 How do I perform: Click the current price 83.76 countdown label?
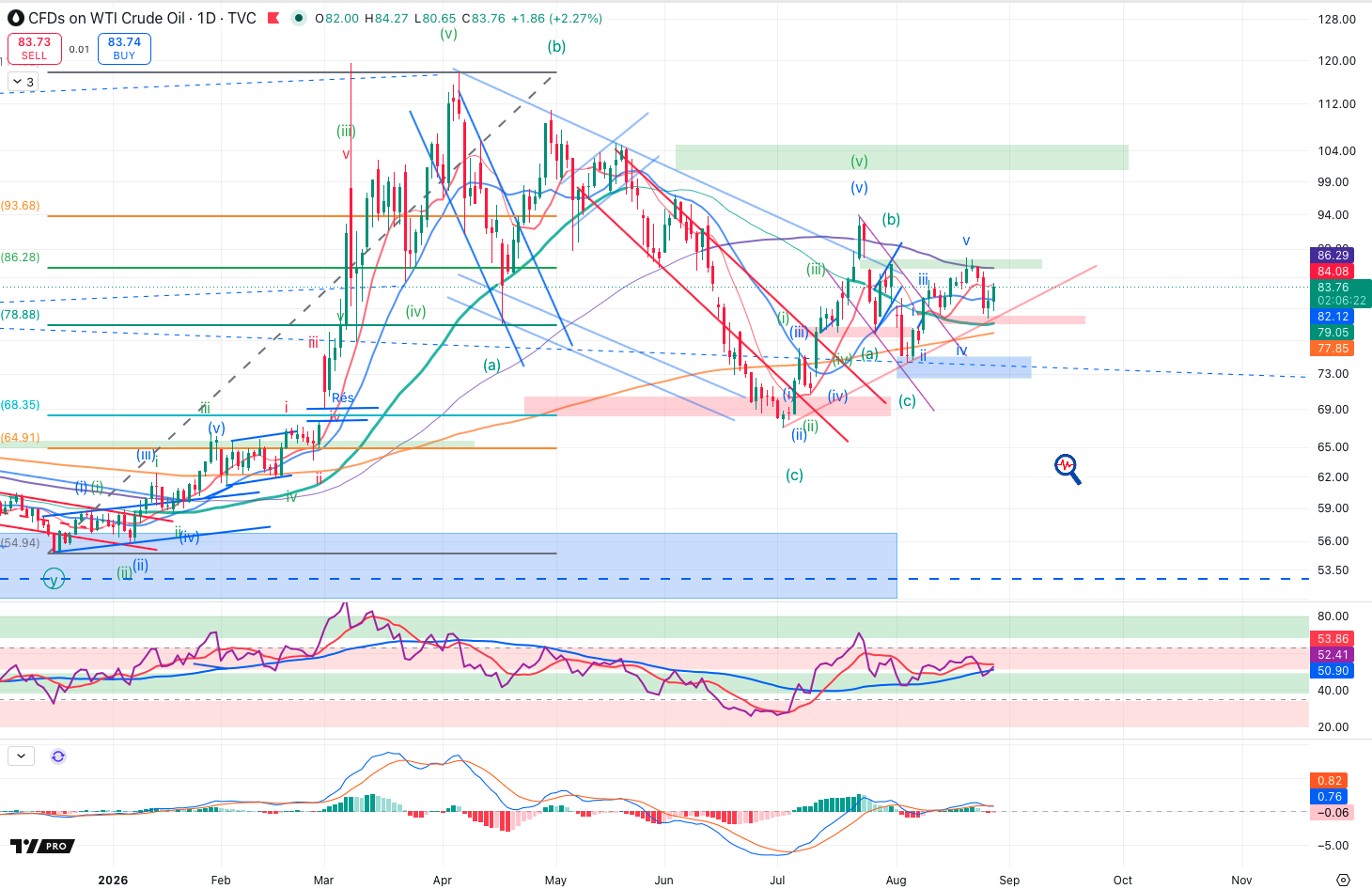pyautogui.click(x=1340, y=294)
